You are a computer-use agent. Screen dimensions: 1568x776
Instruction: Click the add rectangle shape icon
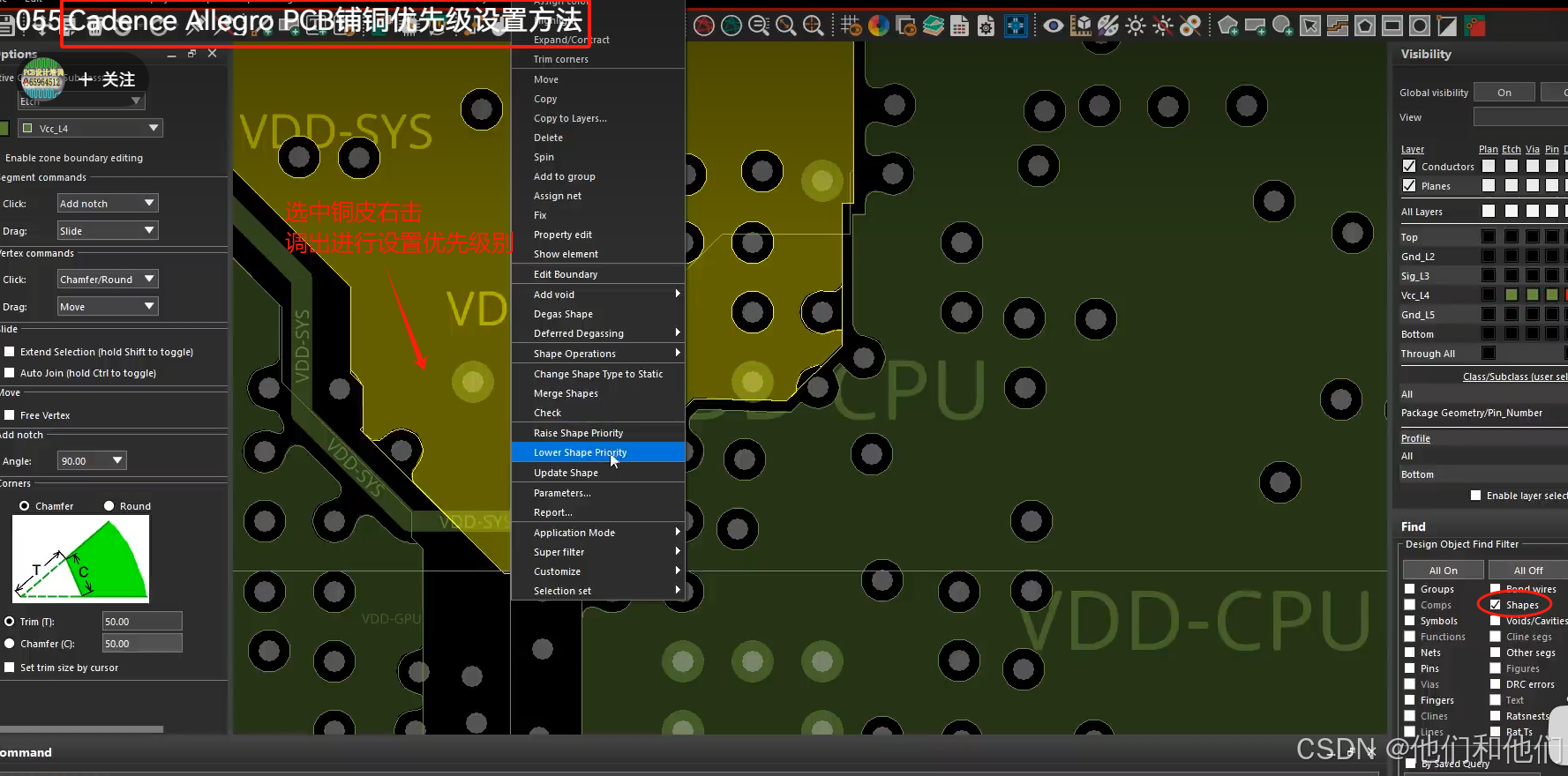[x=1256, y=26]
